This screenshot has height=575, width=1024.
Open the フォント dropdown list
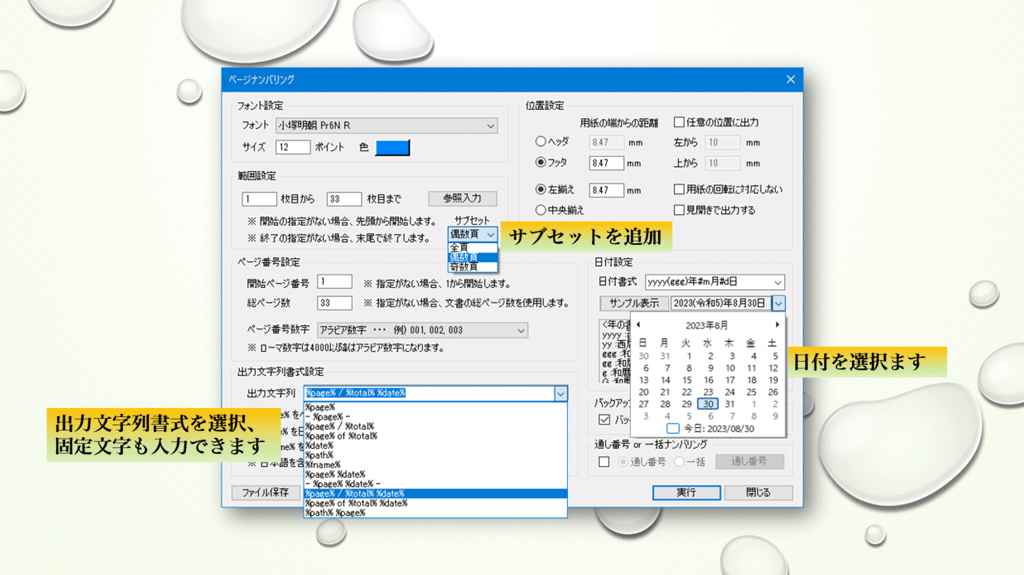(x=490, y=126)
